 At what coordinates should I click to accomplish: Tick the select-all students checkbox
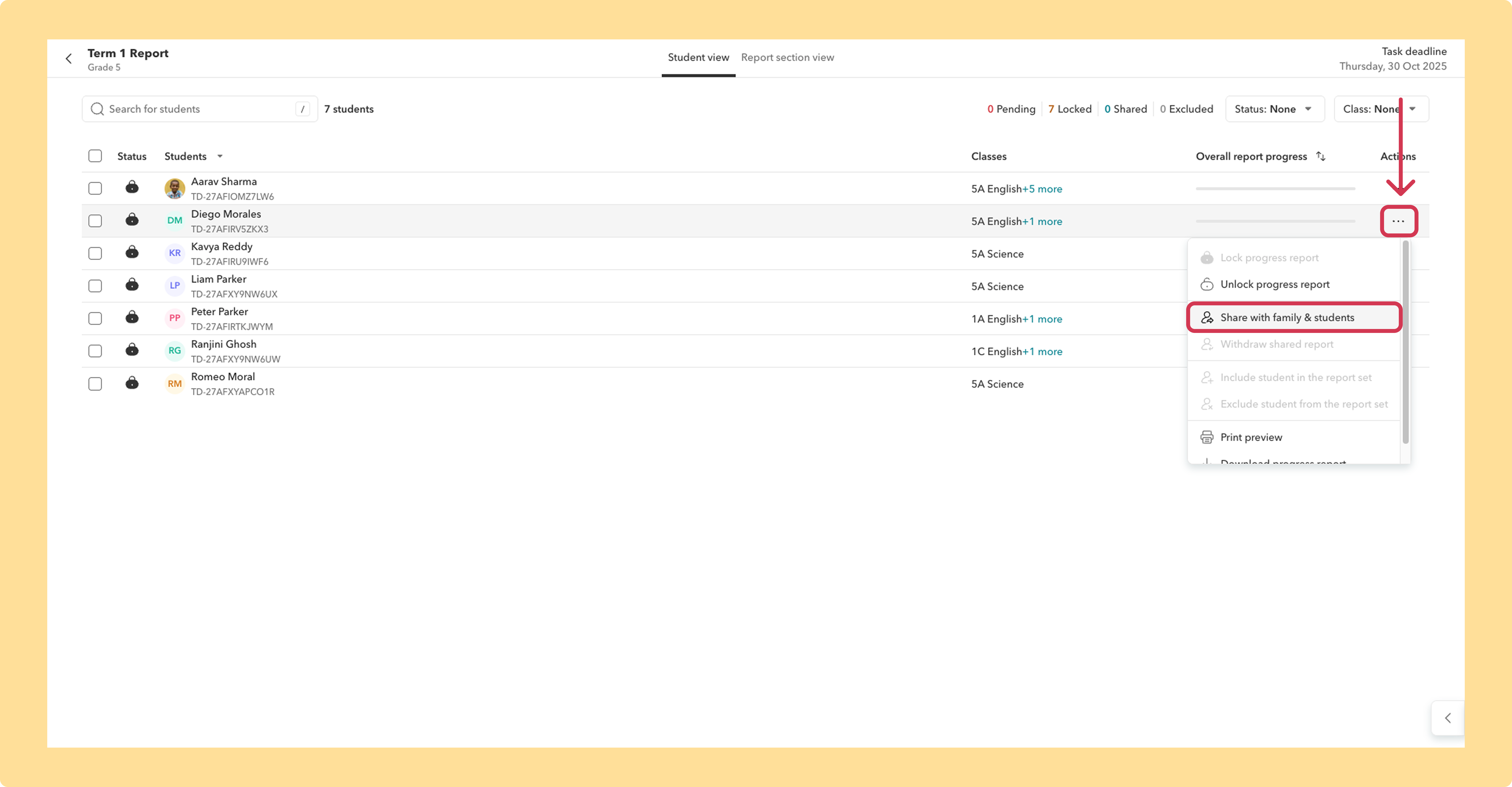point(95,156)
